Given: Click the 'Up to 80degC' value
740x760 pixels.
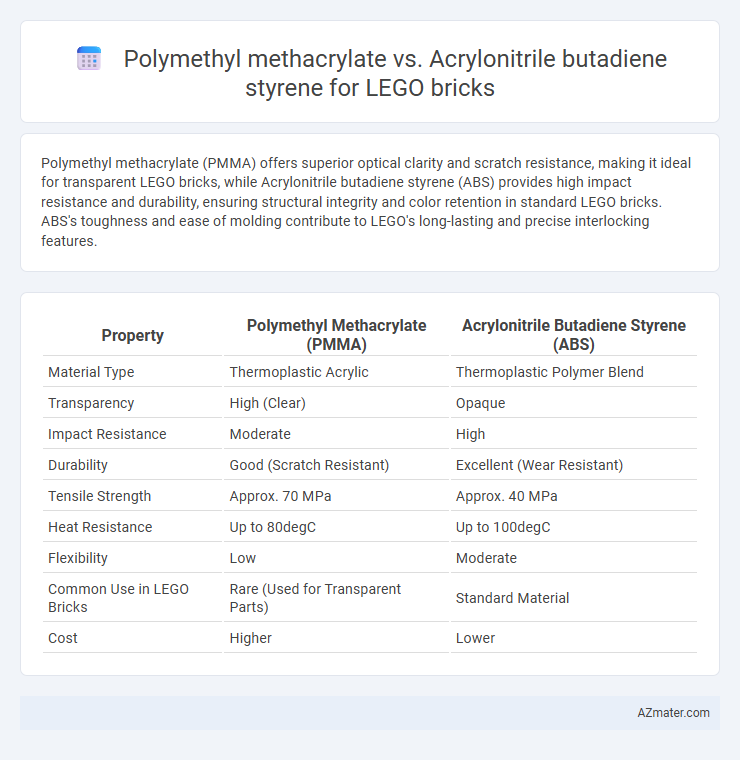Looking at the screenshot, I should click(272, 527).
